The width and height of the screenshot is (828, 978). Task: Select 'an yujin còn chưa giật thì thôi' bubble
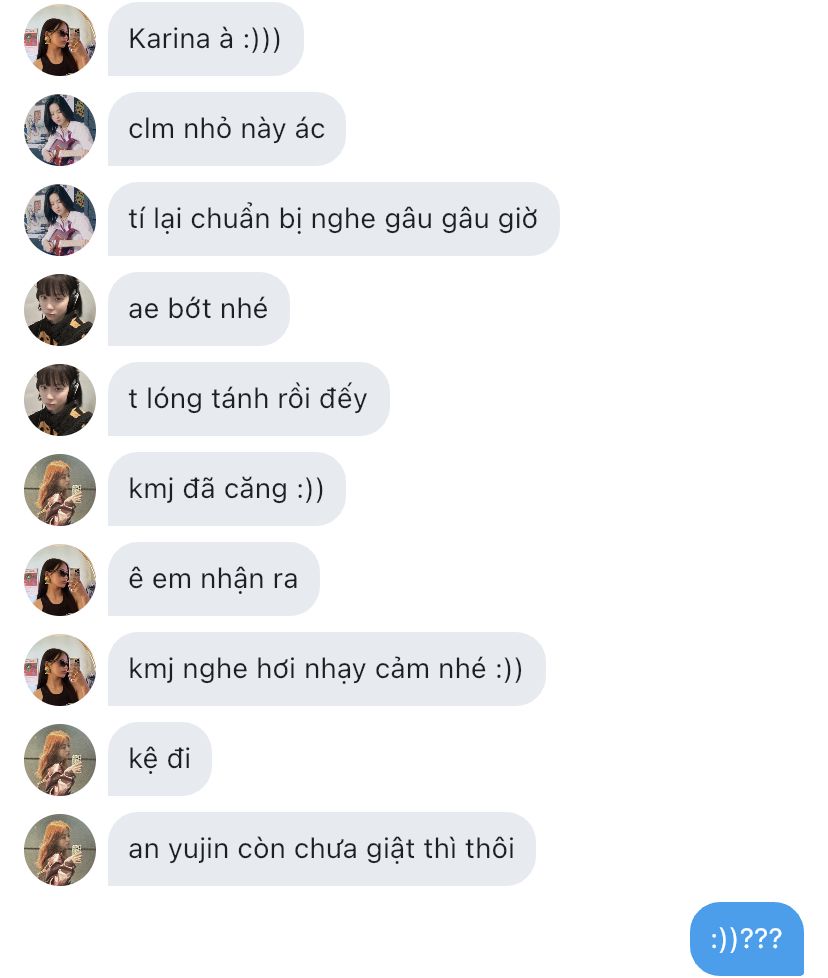coord(322,849)
